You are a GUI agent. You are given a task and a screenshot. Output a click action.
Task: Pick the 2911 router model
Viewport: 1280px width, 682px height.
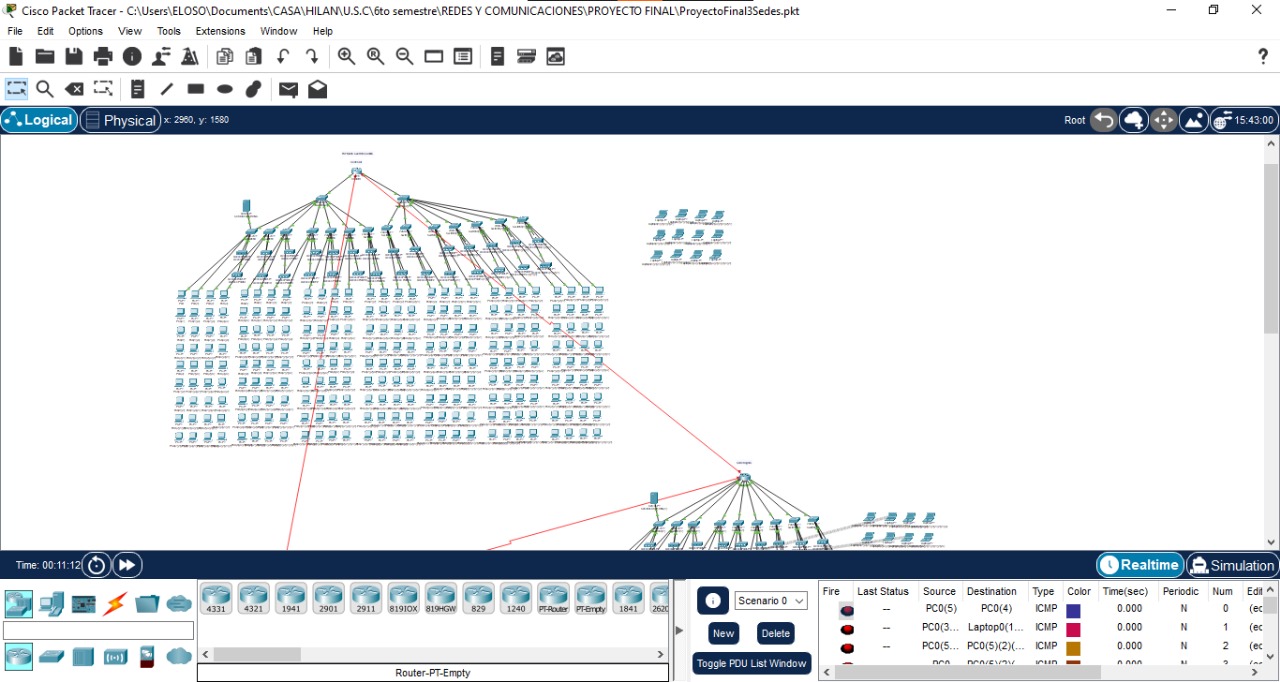(x=365, y=598)
